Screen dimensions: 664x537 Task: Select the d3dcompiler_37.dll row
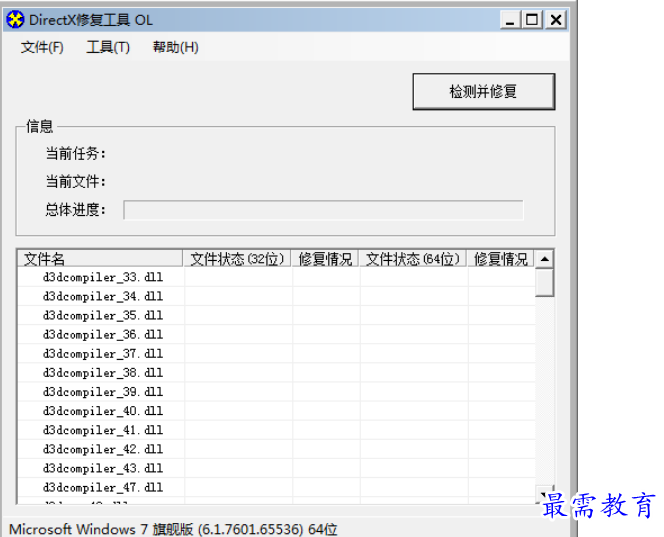click(276, 353)
